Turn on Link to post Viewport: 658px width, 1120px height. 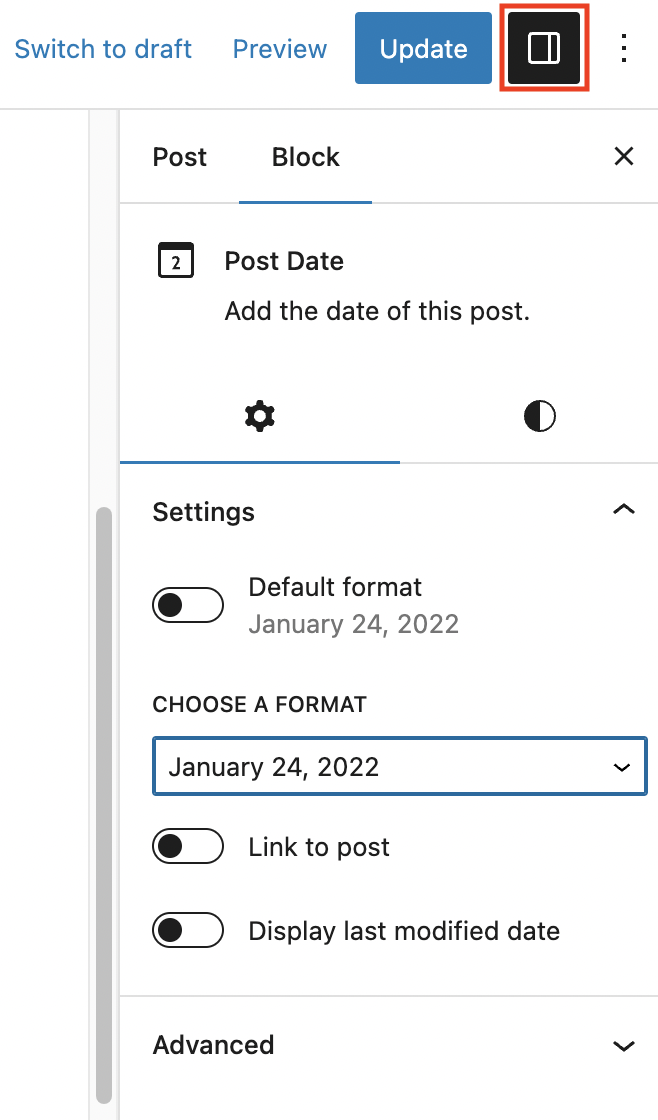pyautogui.click(x=188, y=846)
